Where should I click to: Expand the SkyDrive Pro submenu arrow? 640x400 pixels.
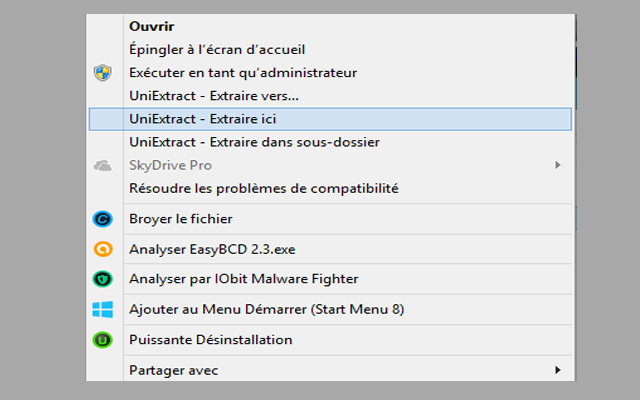(557, 165)
